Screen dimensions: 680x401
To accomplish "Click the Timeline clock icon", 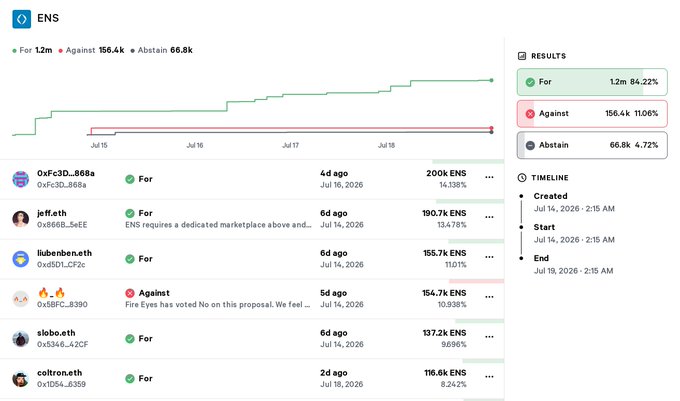I will 522,178.
